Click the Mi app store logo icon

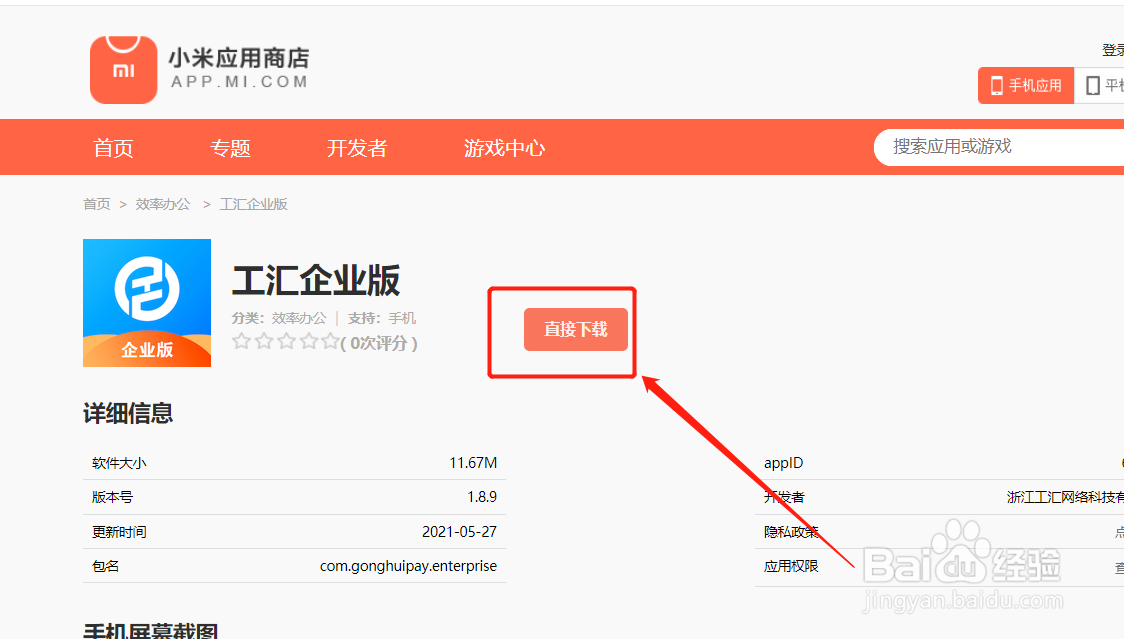click(124, 69)
